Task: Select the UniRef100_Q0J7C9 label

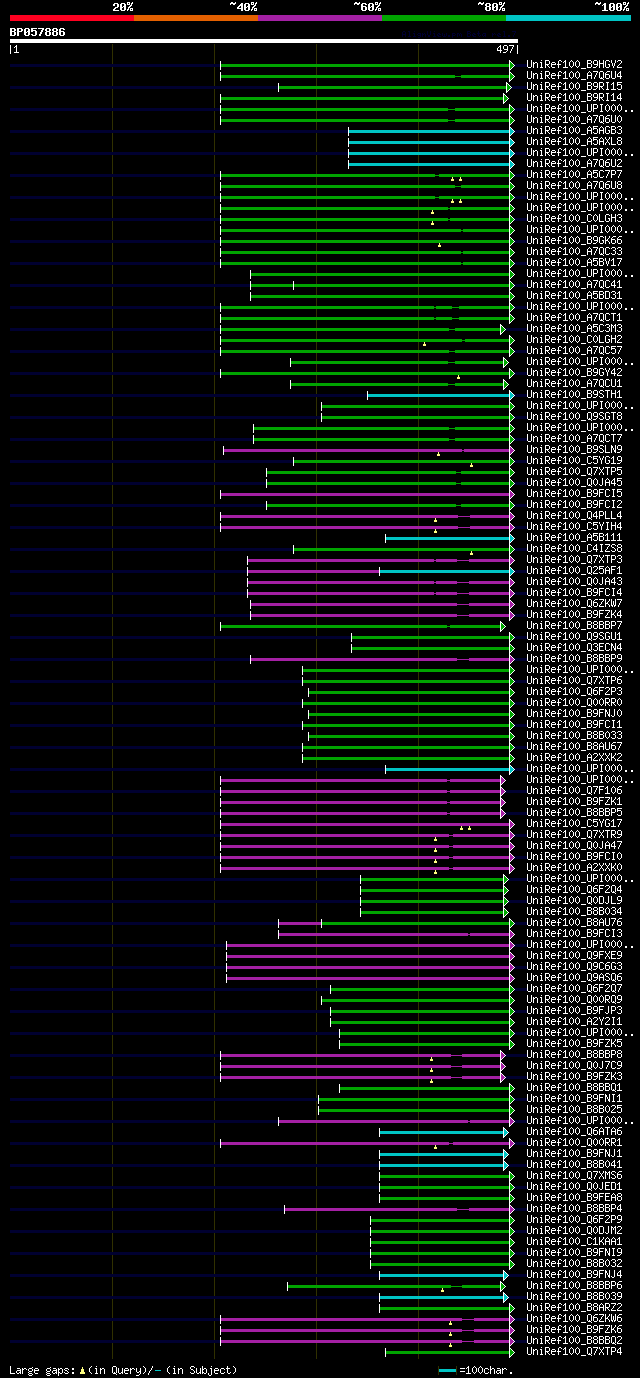Action: pos(574,1065)
